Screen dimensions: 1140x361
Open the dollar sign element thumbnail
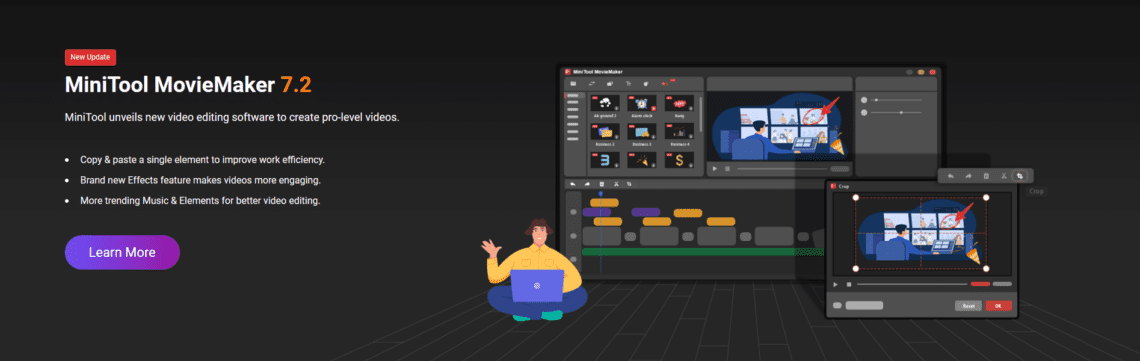coord(679,160)
